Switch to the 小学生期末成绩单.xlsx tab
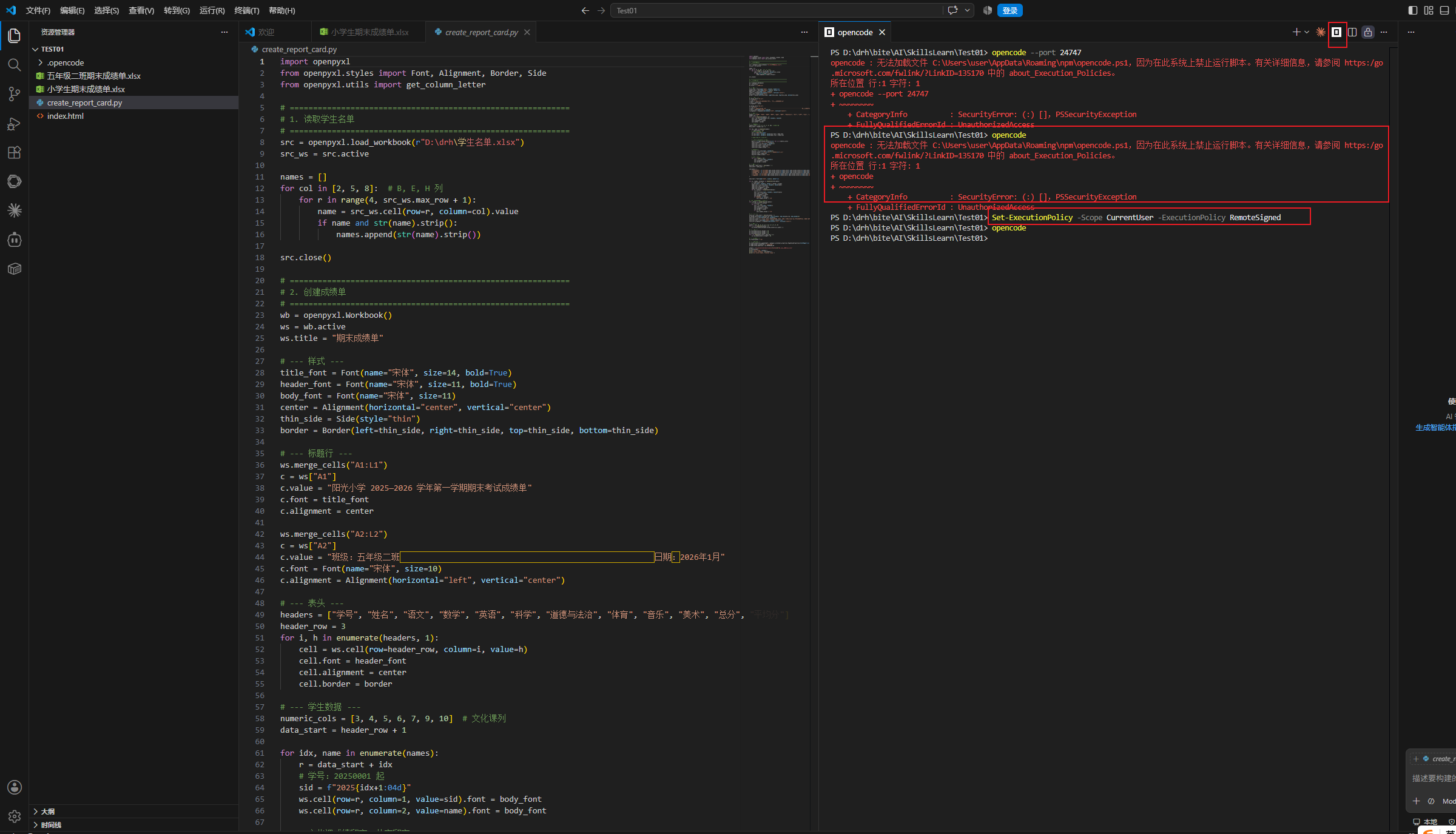 [369, 32]
